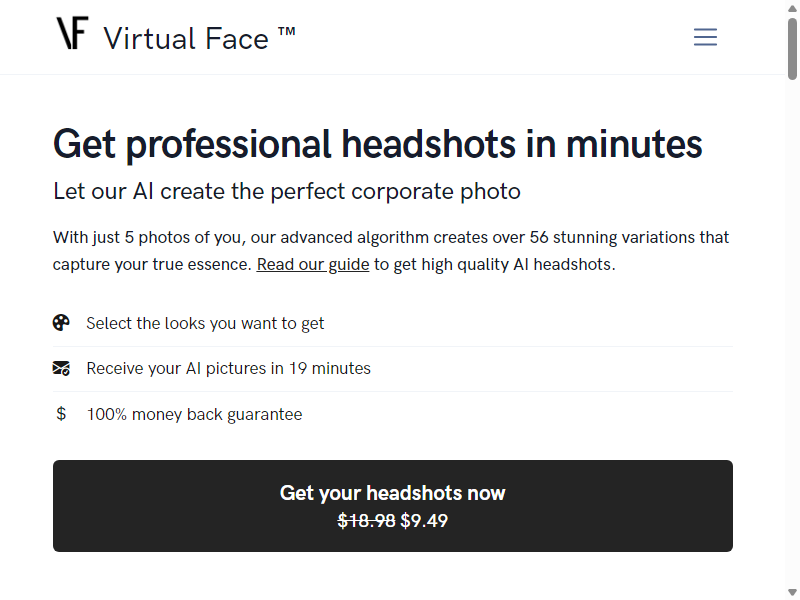Click the dollar sign guarantee icon
The image size is (800, 600).
(61, 413)
